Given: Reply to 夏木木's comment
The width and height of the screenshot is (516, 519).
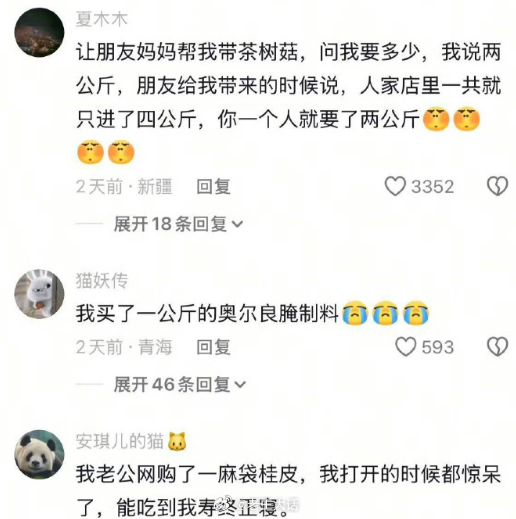Looking at the screenshot, I should pyautogui.click(x=213, y=186).
